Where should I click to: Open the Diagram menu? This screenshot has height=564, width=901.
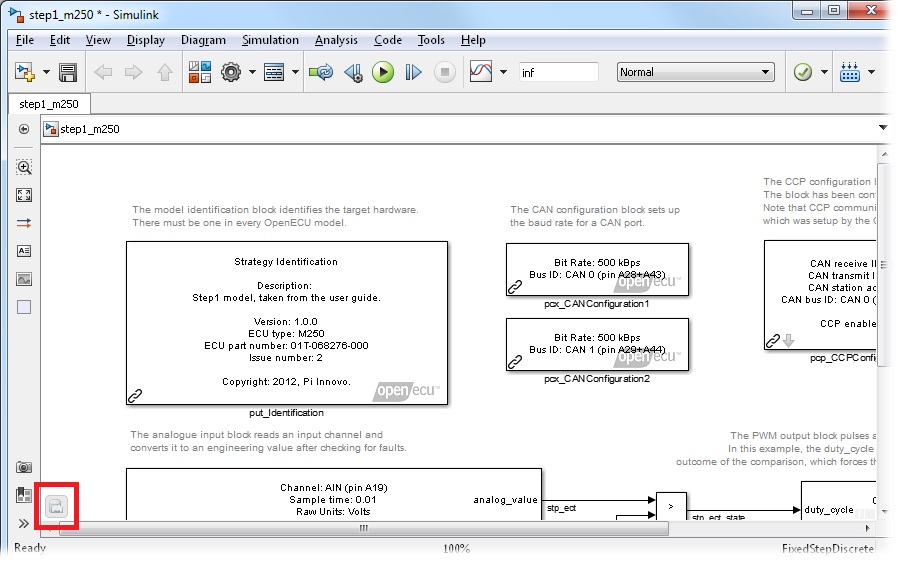(203, 40)
